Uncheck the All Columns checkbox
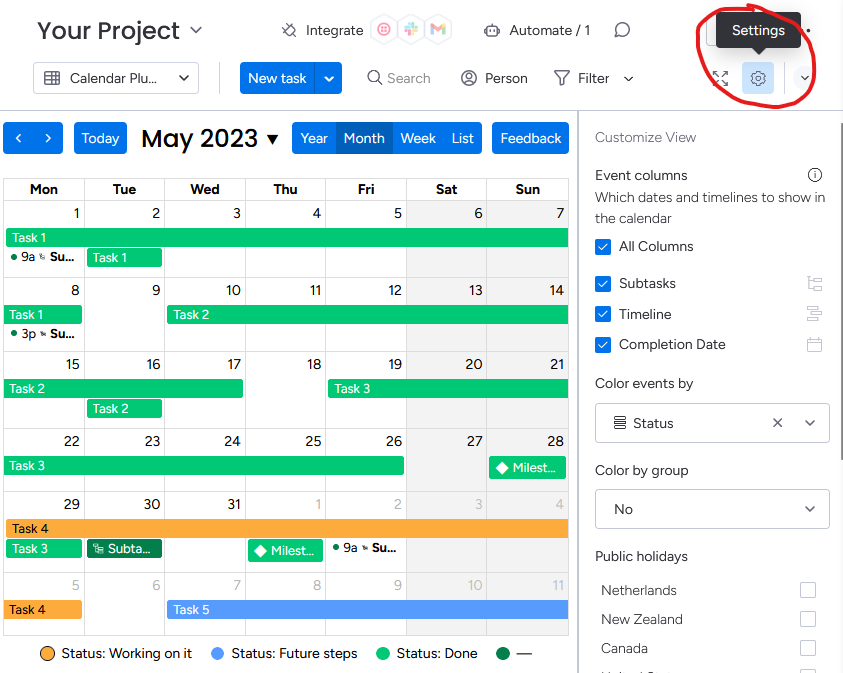 pyautogui.click(x=603, y=247)
